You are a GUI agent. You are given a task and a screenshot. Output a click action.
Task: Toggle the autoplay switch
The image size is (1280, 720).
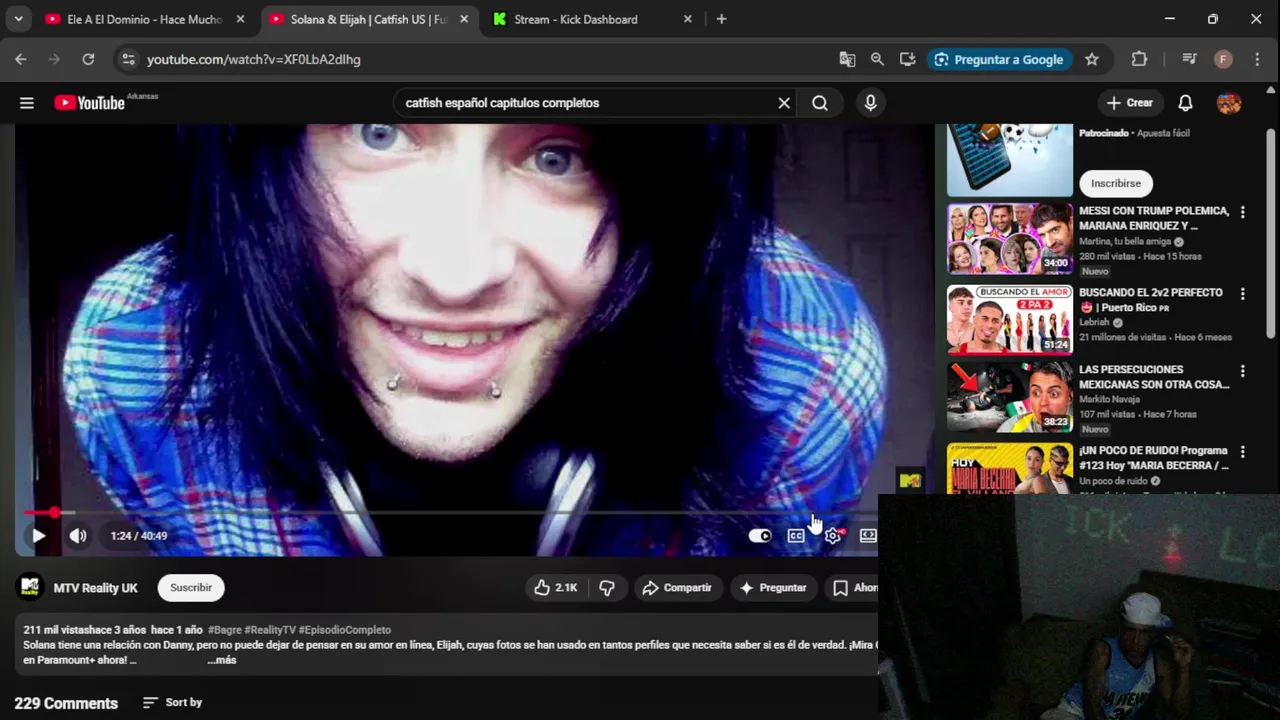click(760, 536)
